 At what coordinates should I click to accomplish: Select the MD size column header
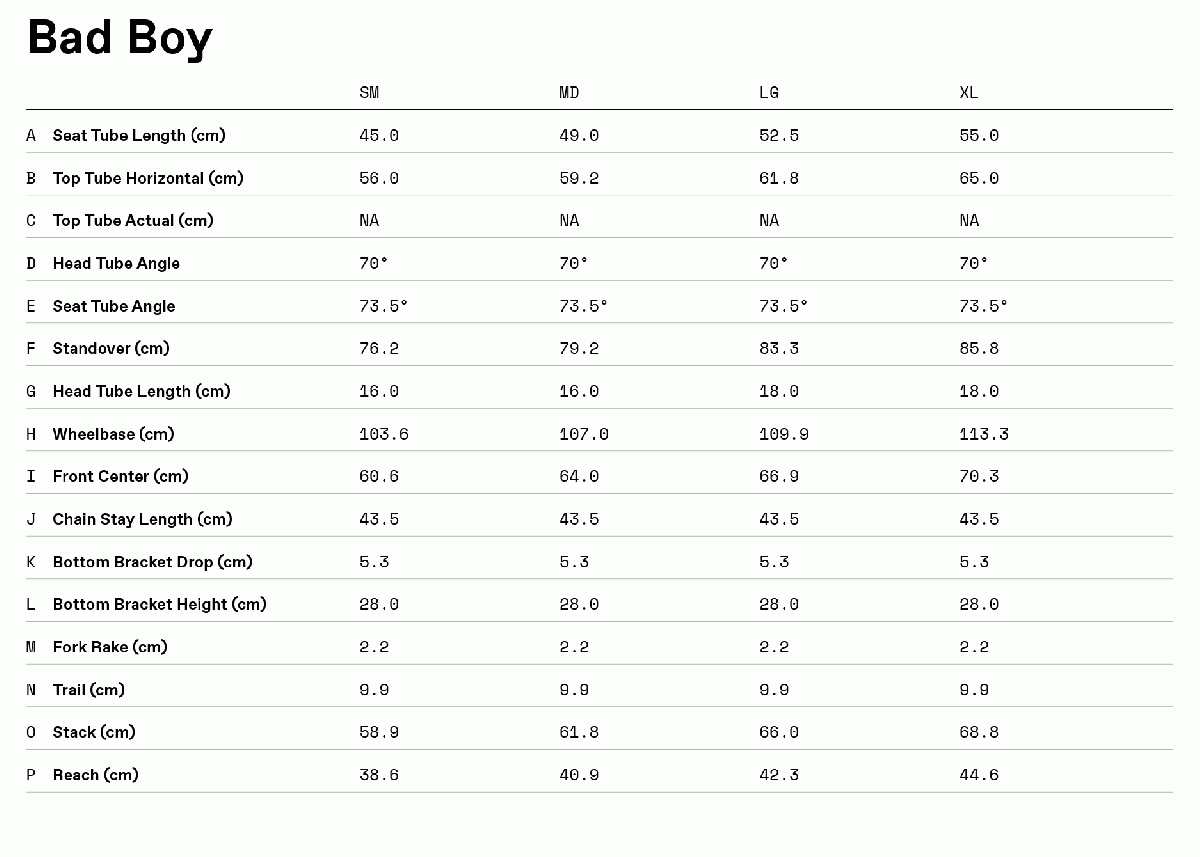pyautogui.click(x=569, y=93)
